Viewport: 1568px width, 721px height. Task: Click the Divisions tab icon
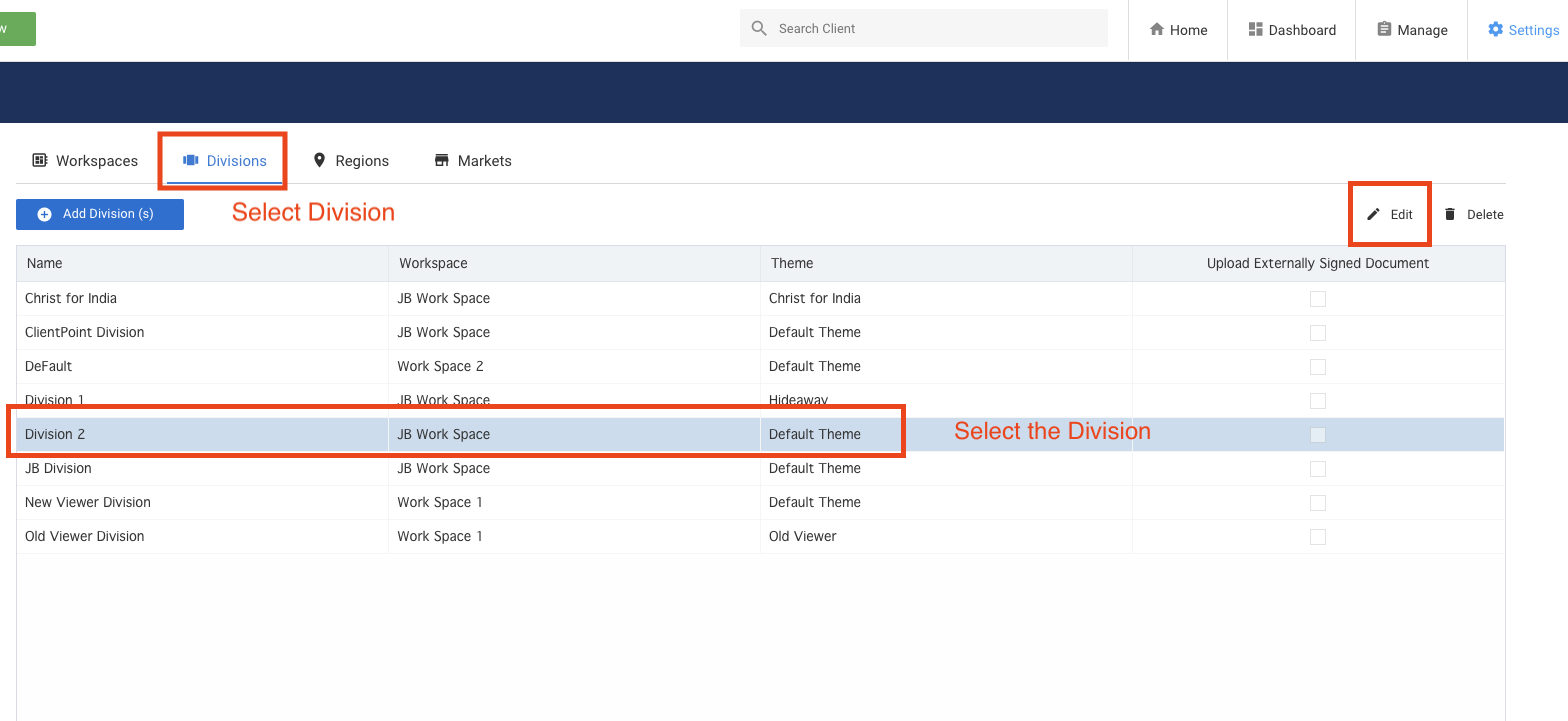[x=190, y=160]
